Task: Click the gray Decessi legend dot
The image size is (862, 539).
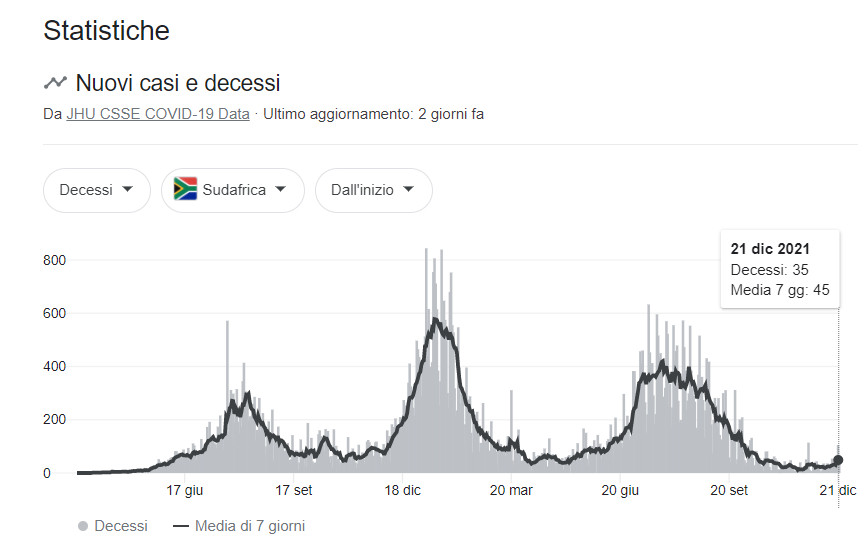Action: pyautogui.click(x=82, y=526)
